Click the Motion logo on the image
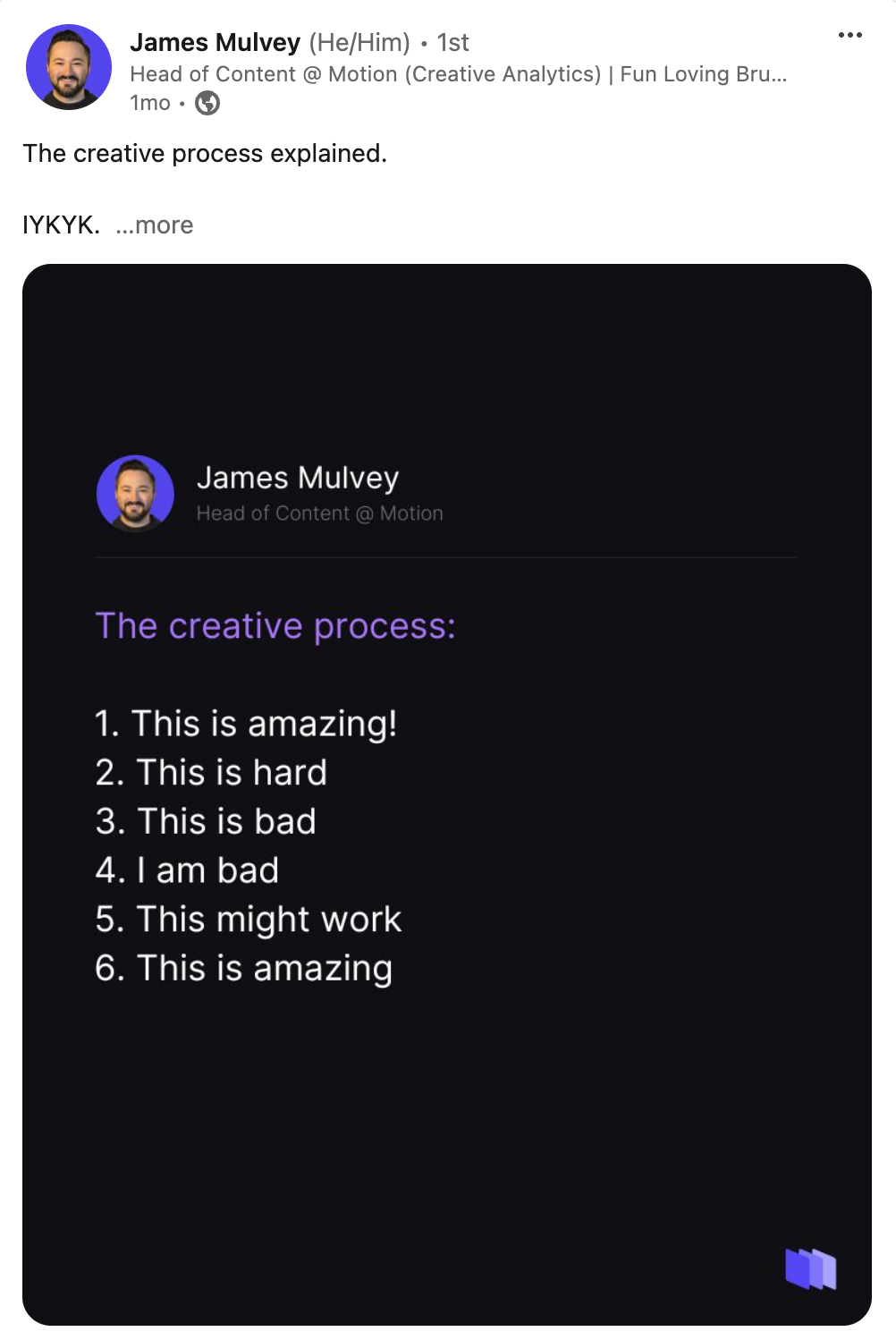The height and width of the screenshot is (1340, 896). 809,1270
